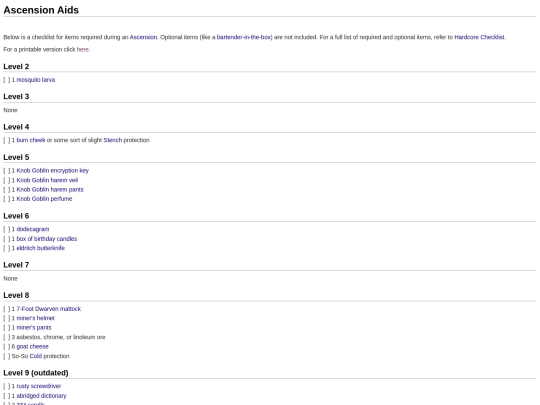The width and height of the screenshot is (540, 405).
Task: Click the Level 2 section heading
Action: [x=16, y=66]
